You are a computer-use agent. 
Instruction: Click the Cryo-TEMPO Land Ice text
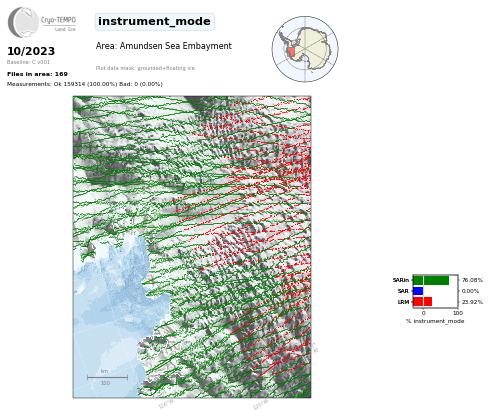coord(59,24)
